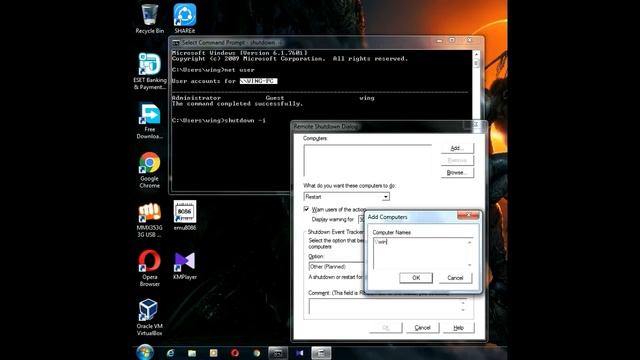Click Cancel in Add Computers dialog

pos(455,278)
